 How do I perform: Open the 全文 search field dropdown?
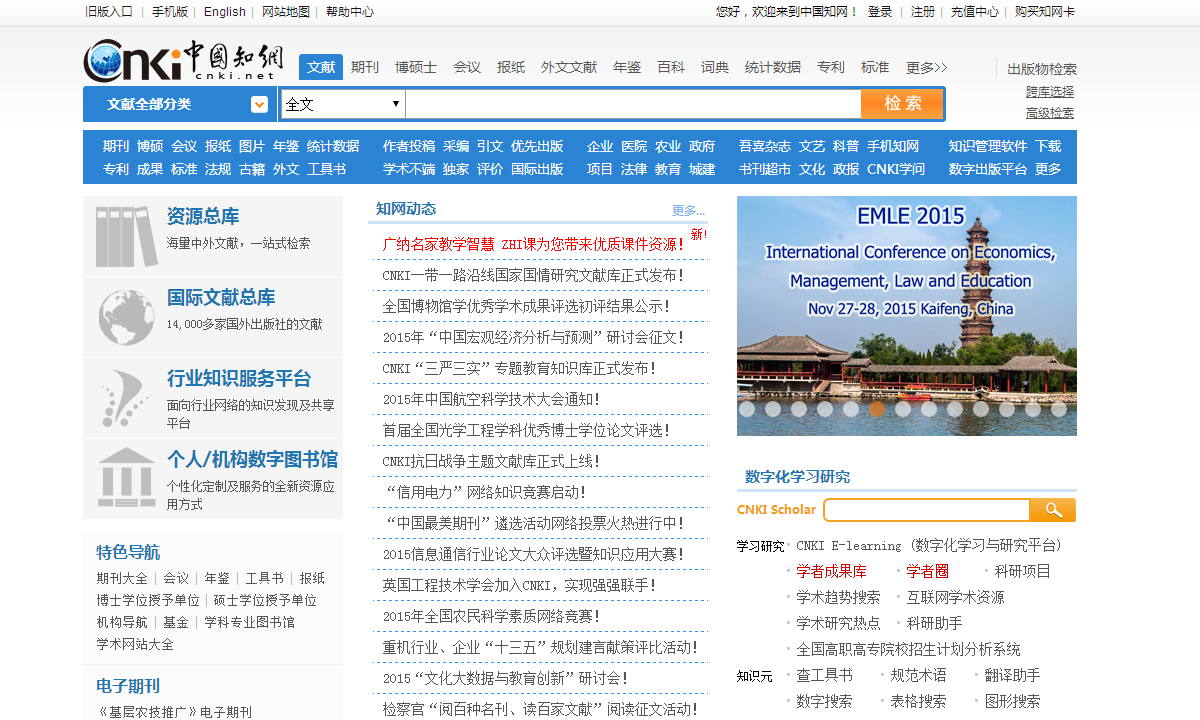pyautogui.click(x=343, y=104)
